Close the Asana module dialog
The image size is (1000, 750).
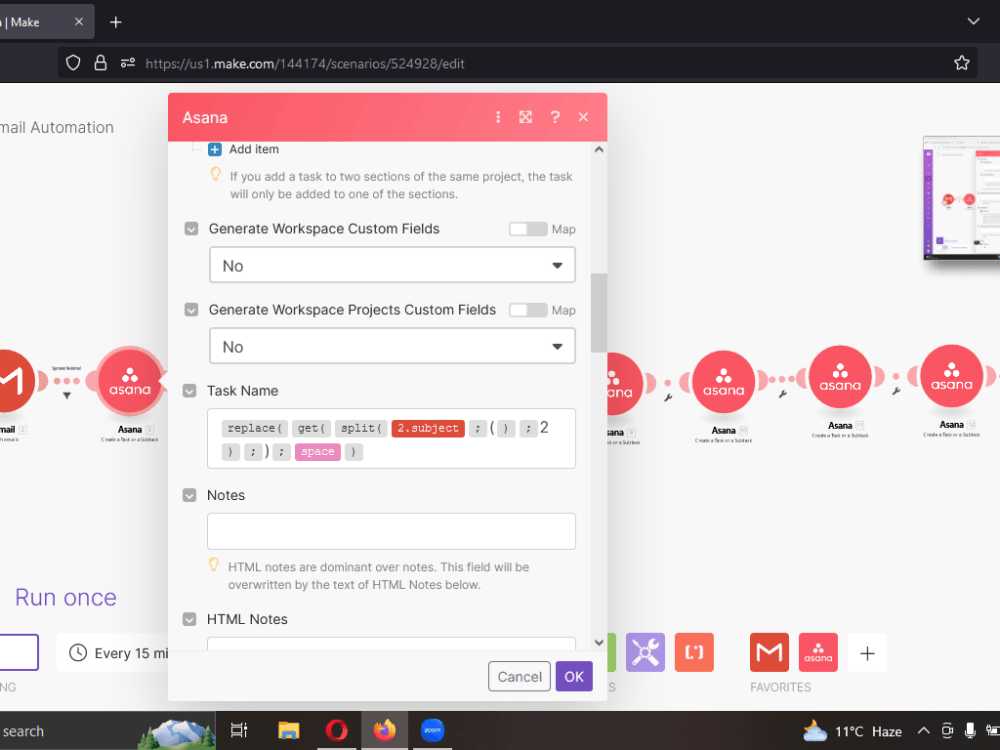(x=583, y=117)
